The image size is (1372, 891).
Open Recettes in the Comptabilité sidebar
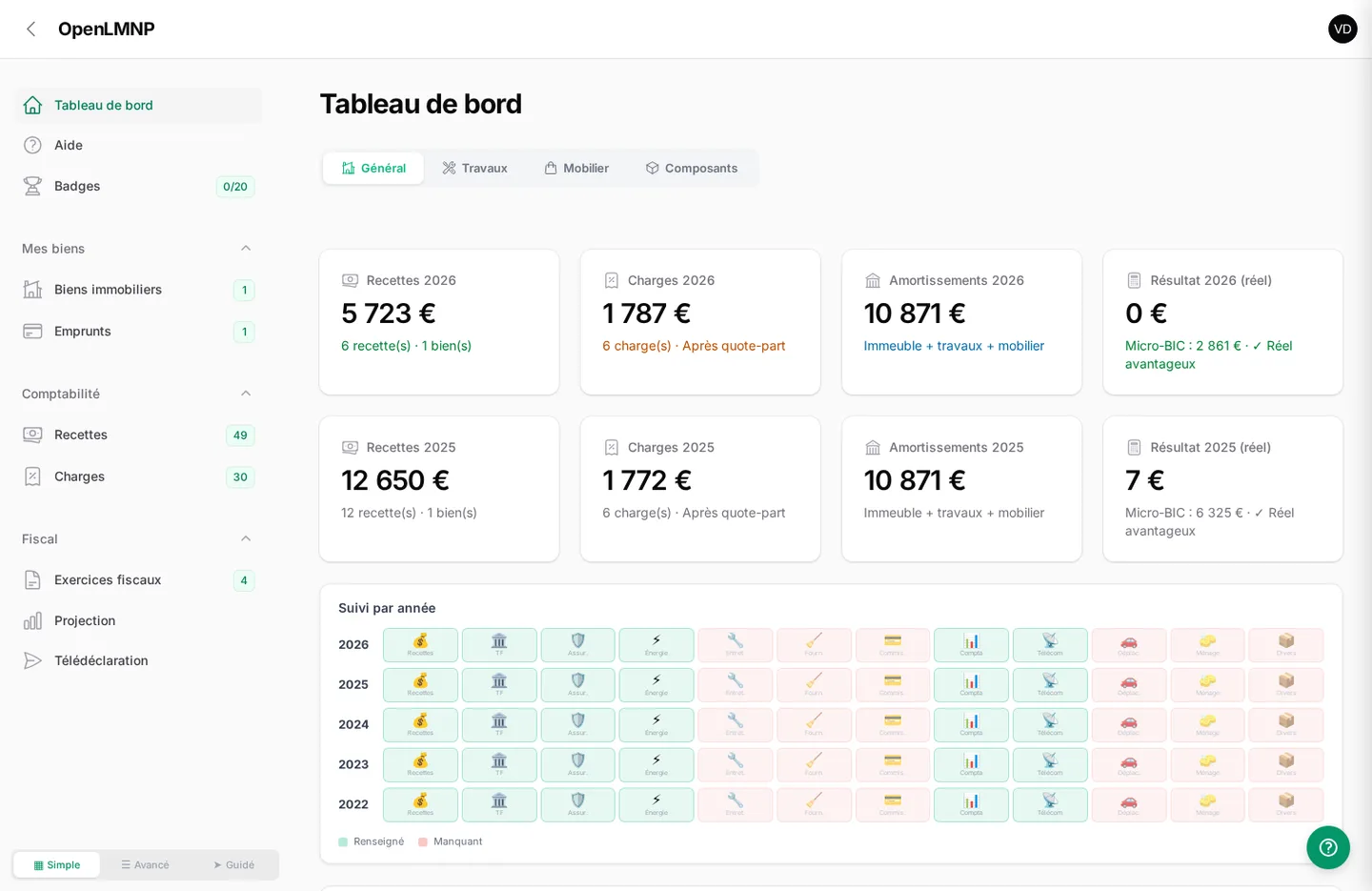pos(138,435)
